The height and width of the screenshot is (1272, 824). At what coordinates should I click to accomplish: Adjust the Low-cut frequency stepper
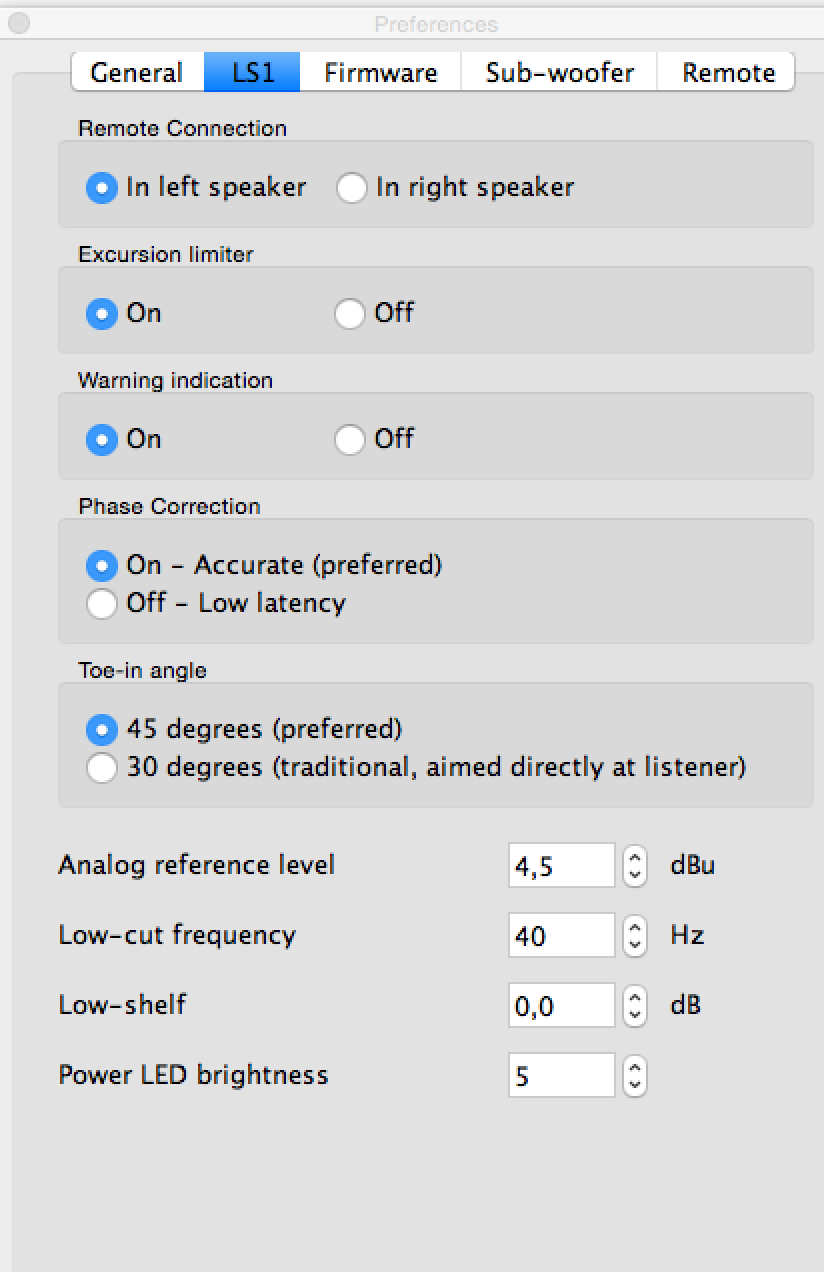tap(634, 935)
